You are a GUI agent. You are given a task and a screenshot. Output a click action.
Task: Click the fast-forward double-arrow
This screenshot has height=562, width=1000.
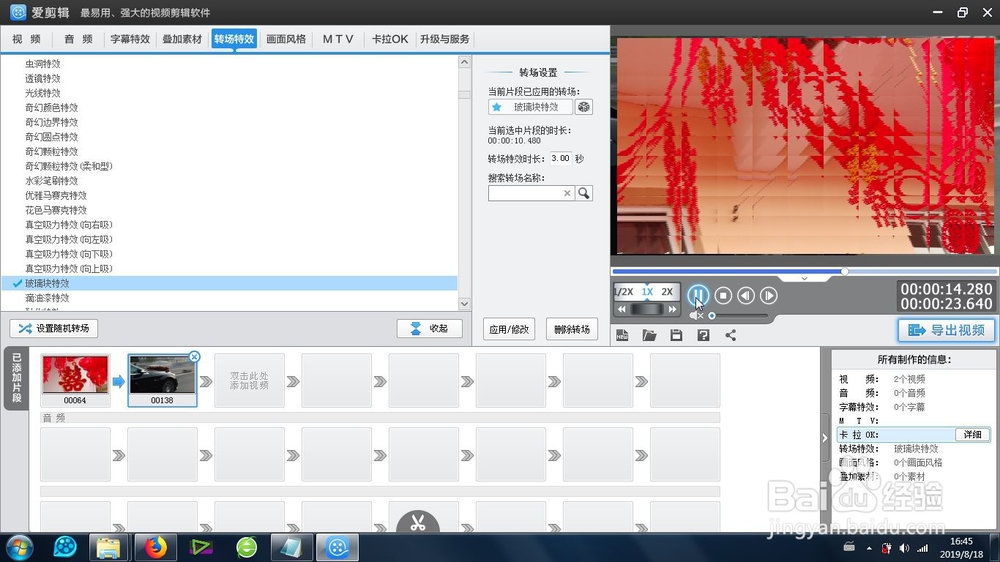pyautogui.click(x=672, y=309)
